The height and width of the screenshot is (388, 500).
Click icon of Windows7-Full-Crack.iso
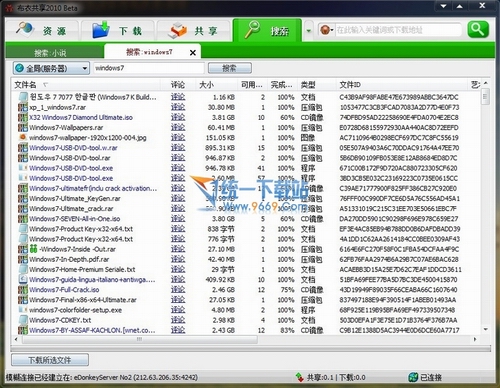[23, 290]
